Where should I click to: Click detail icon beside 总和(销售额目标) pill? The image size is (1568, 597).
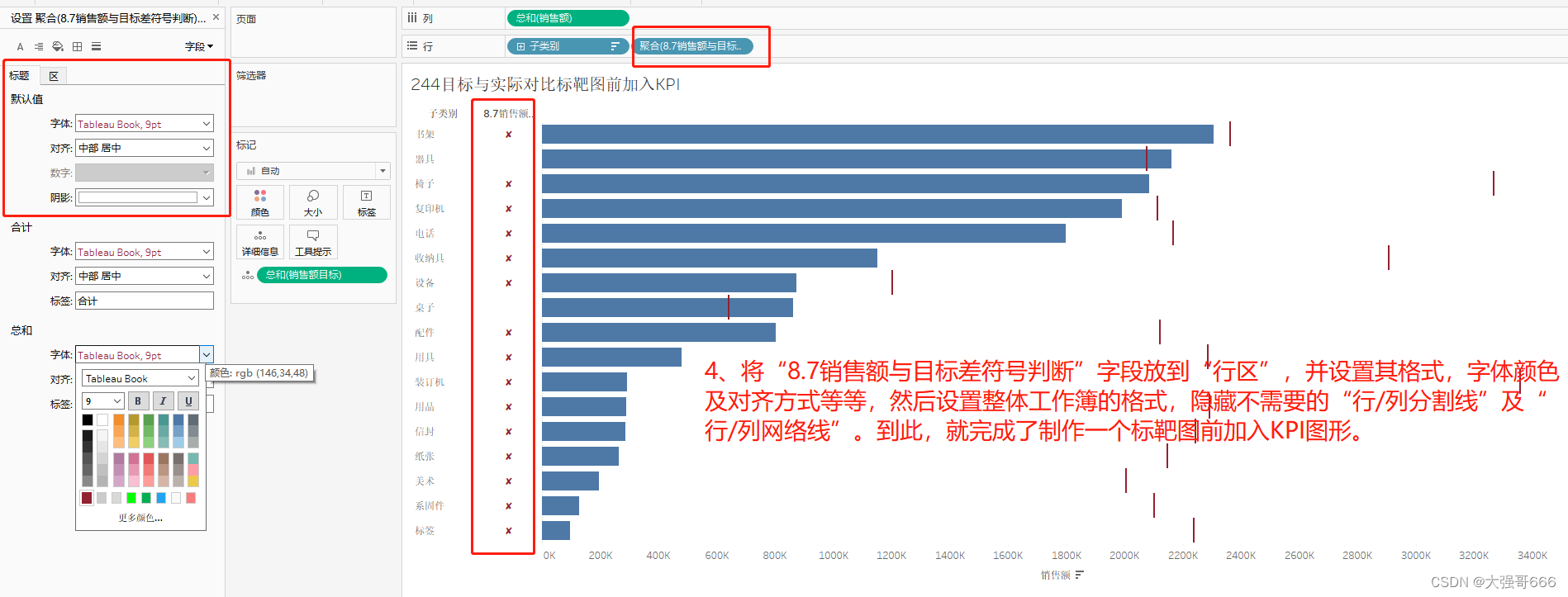[x=247, y=275]
